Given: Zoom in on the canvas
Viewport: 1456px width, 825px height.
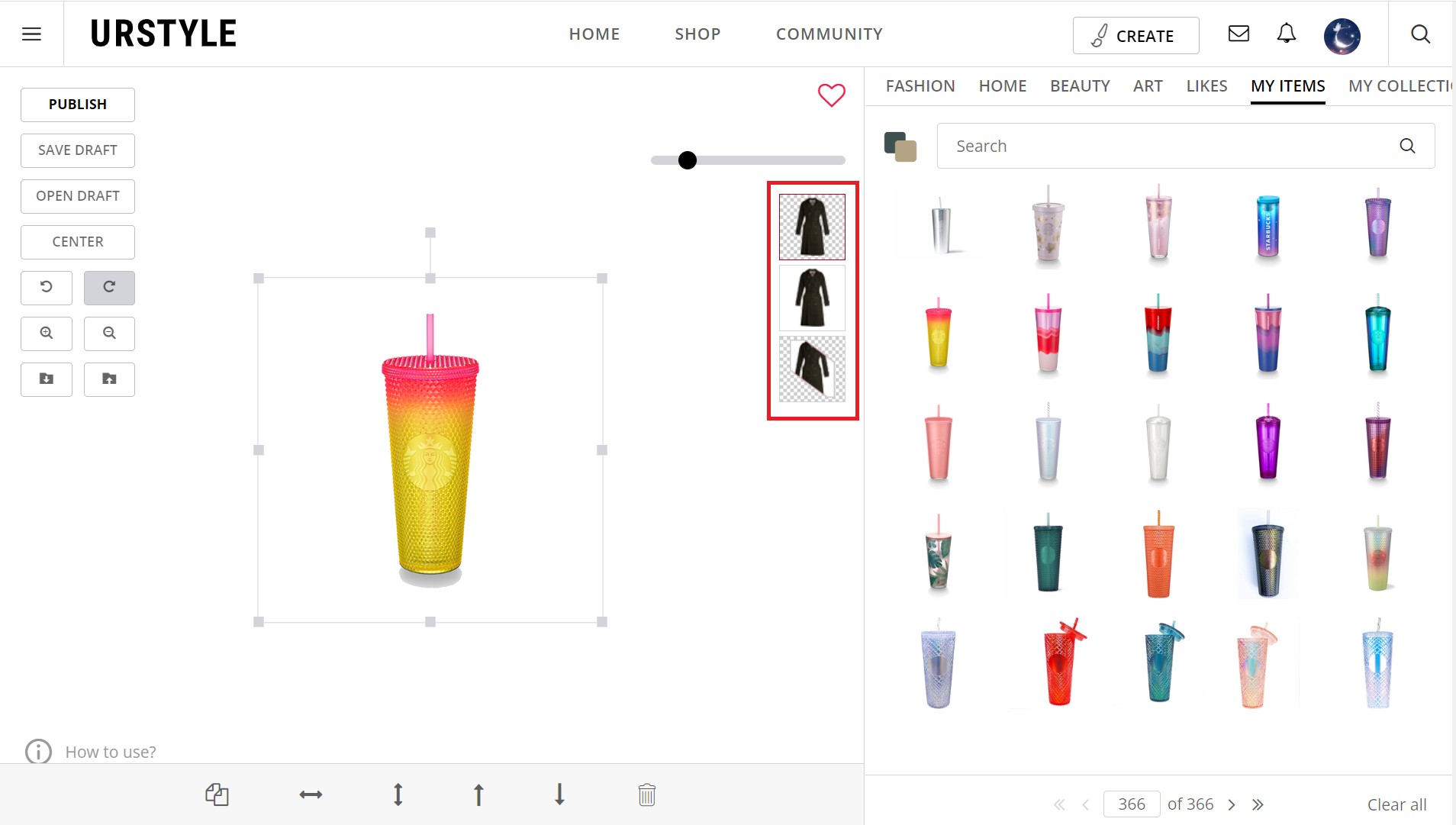Looking at the screenshot, I should pos(47,334).
